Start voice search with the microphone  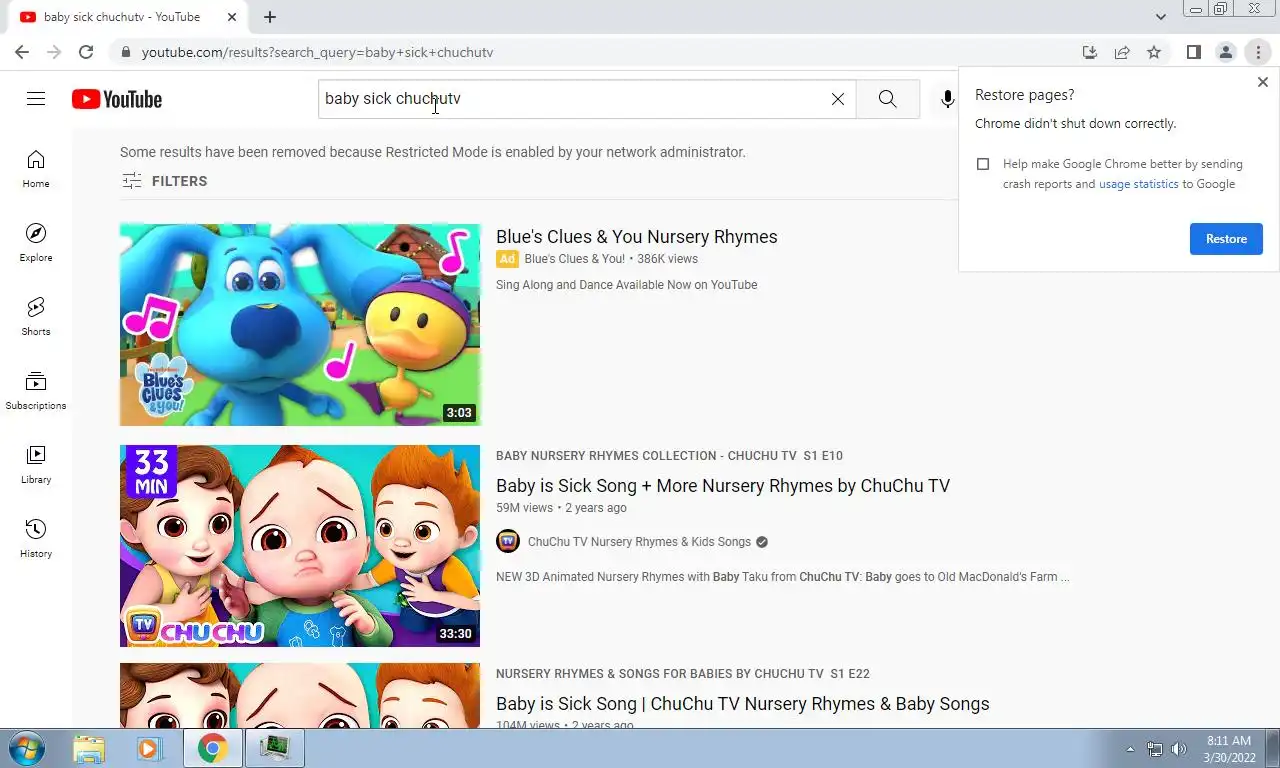pos(947,99)
